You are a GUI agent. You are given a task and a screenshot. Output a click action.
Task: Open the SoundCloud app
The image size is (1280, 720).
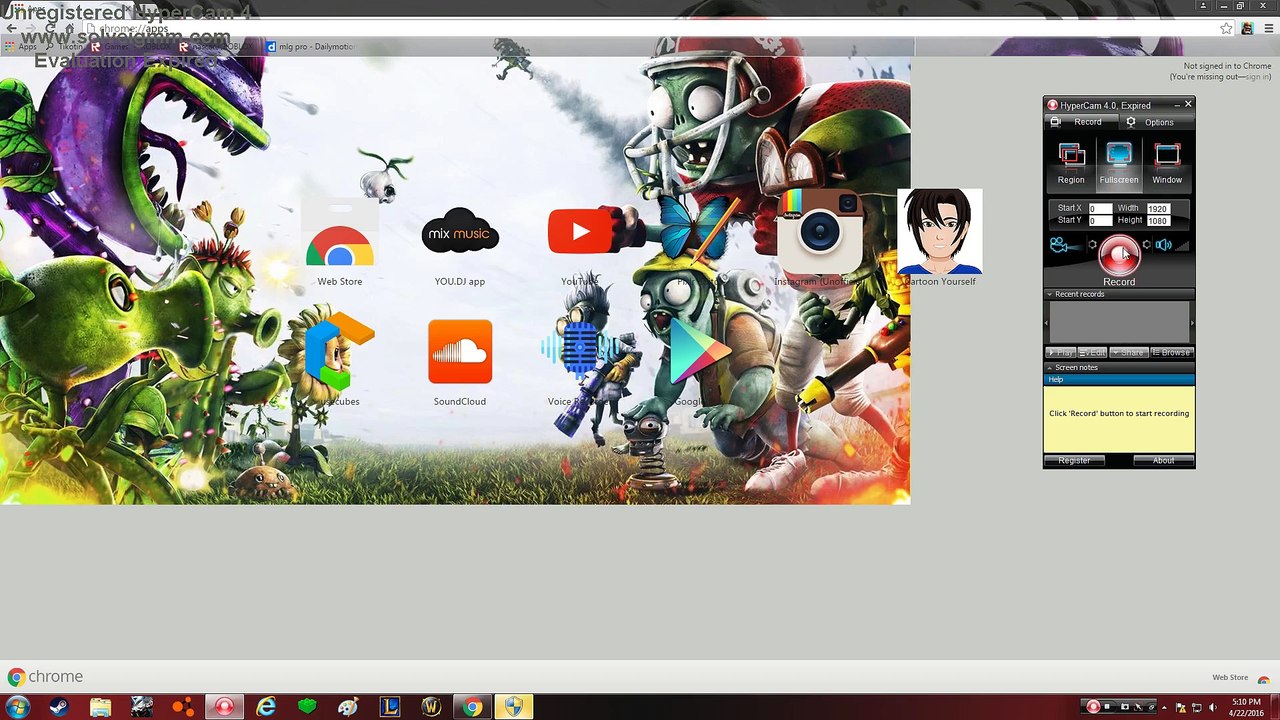(x=460, y=352)
